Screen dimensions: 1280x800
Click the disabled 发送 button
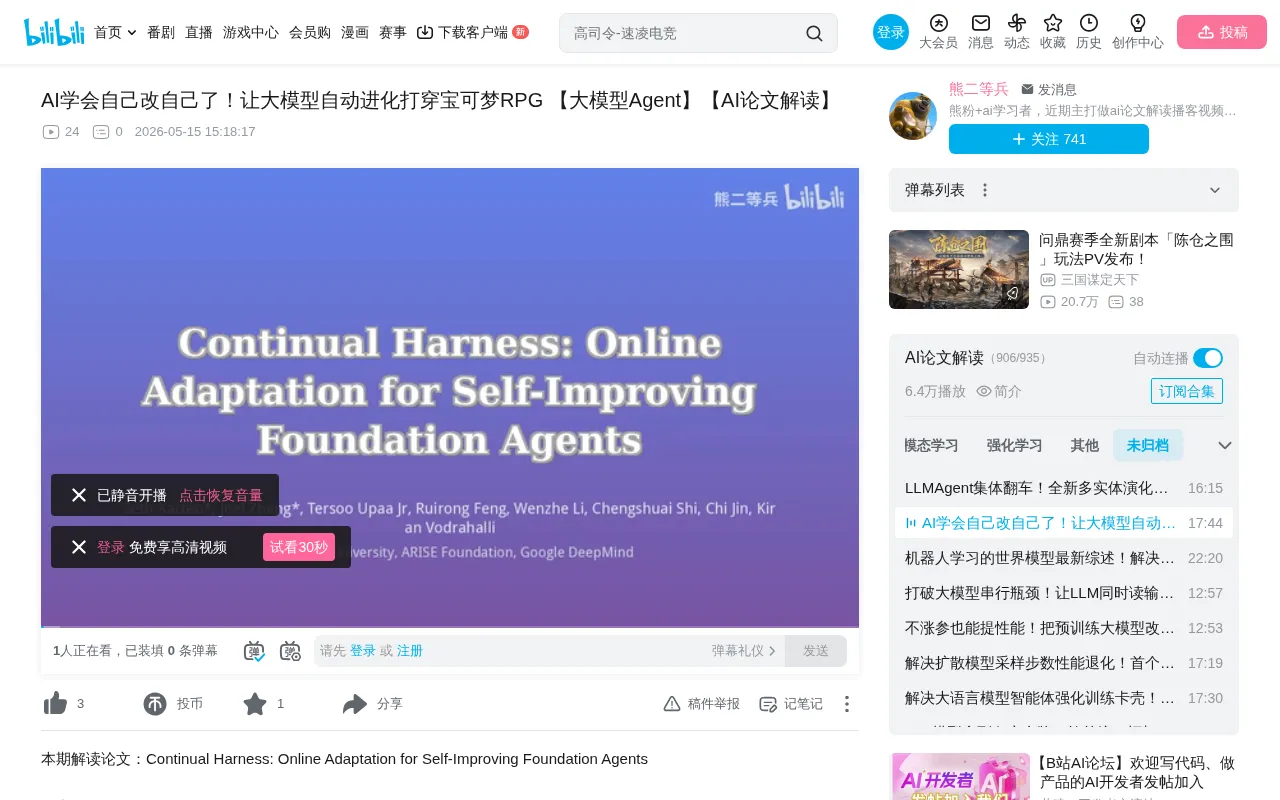coord(816,651)
